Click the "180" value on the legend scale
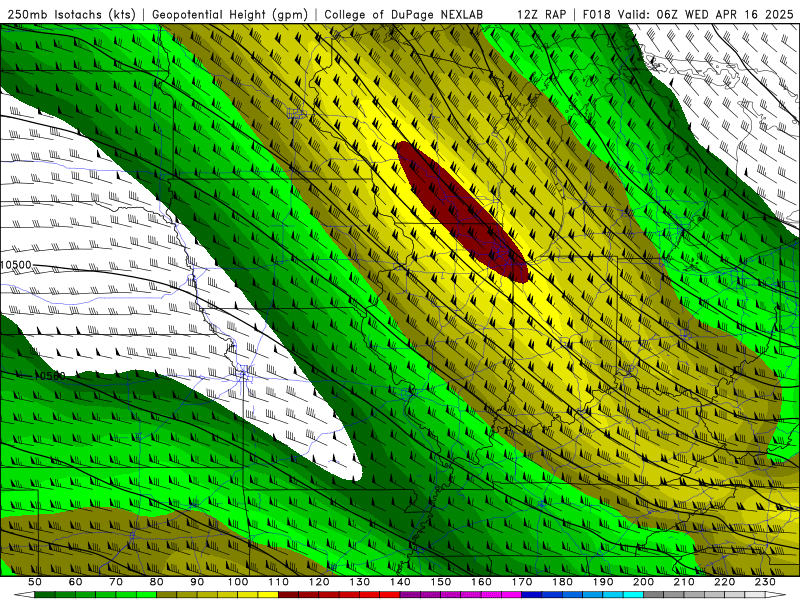 [562, 582]
